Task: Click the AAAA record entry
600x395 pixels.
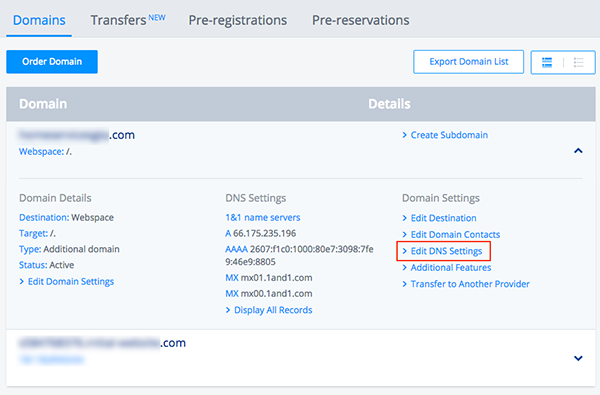Action: pos(299,255)
